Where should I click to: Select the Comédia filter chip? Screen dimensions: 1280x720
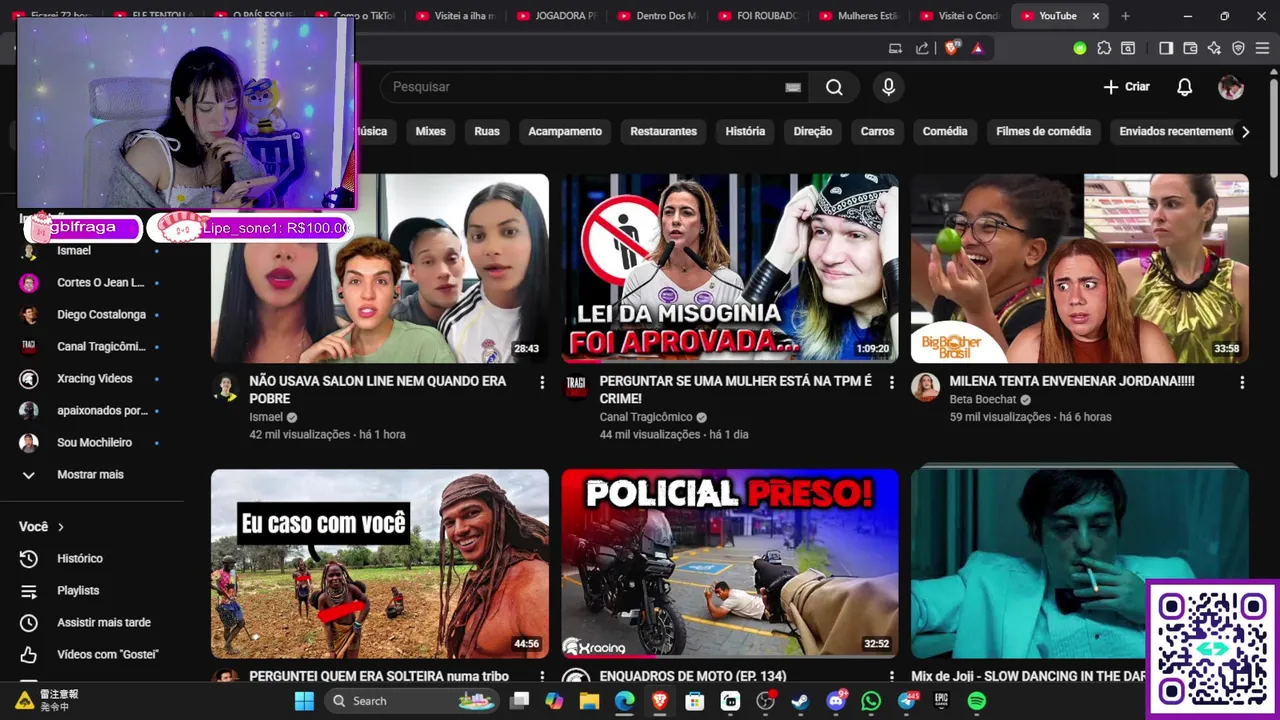[x=945, y=131]
